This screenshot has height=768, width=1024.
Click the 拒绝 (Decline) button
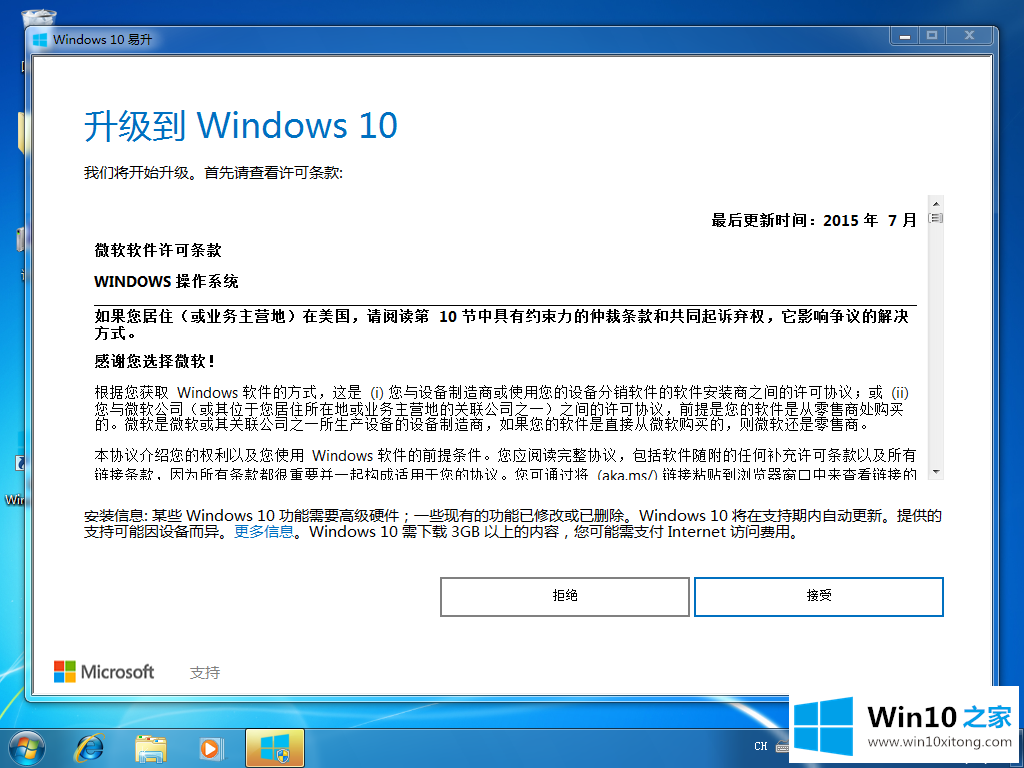565,596
